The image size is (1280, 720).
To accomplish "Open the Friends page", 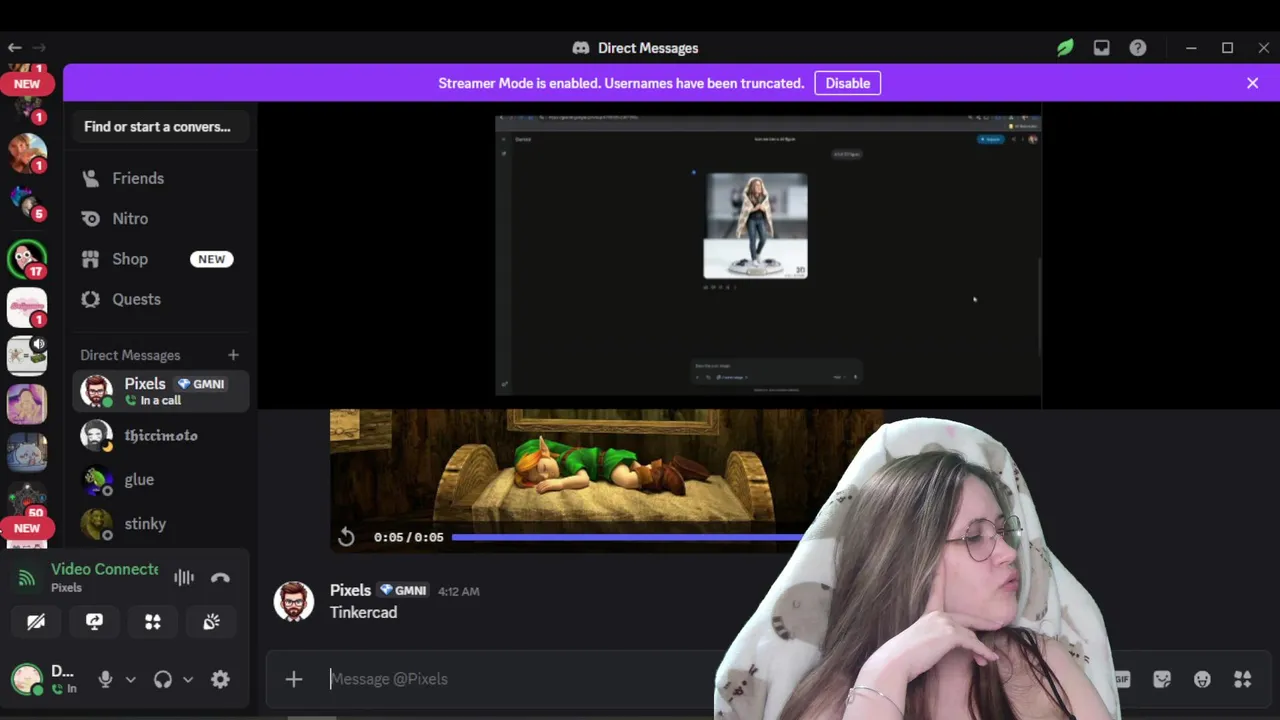I will (160, 178).
